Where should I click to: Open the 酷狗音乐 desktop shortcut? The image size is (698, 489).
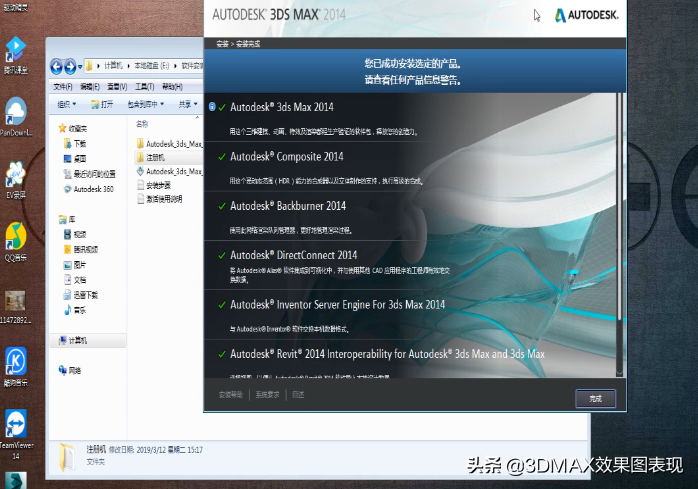(16, 367)
